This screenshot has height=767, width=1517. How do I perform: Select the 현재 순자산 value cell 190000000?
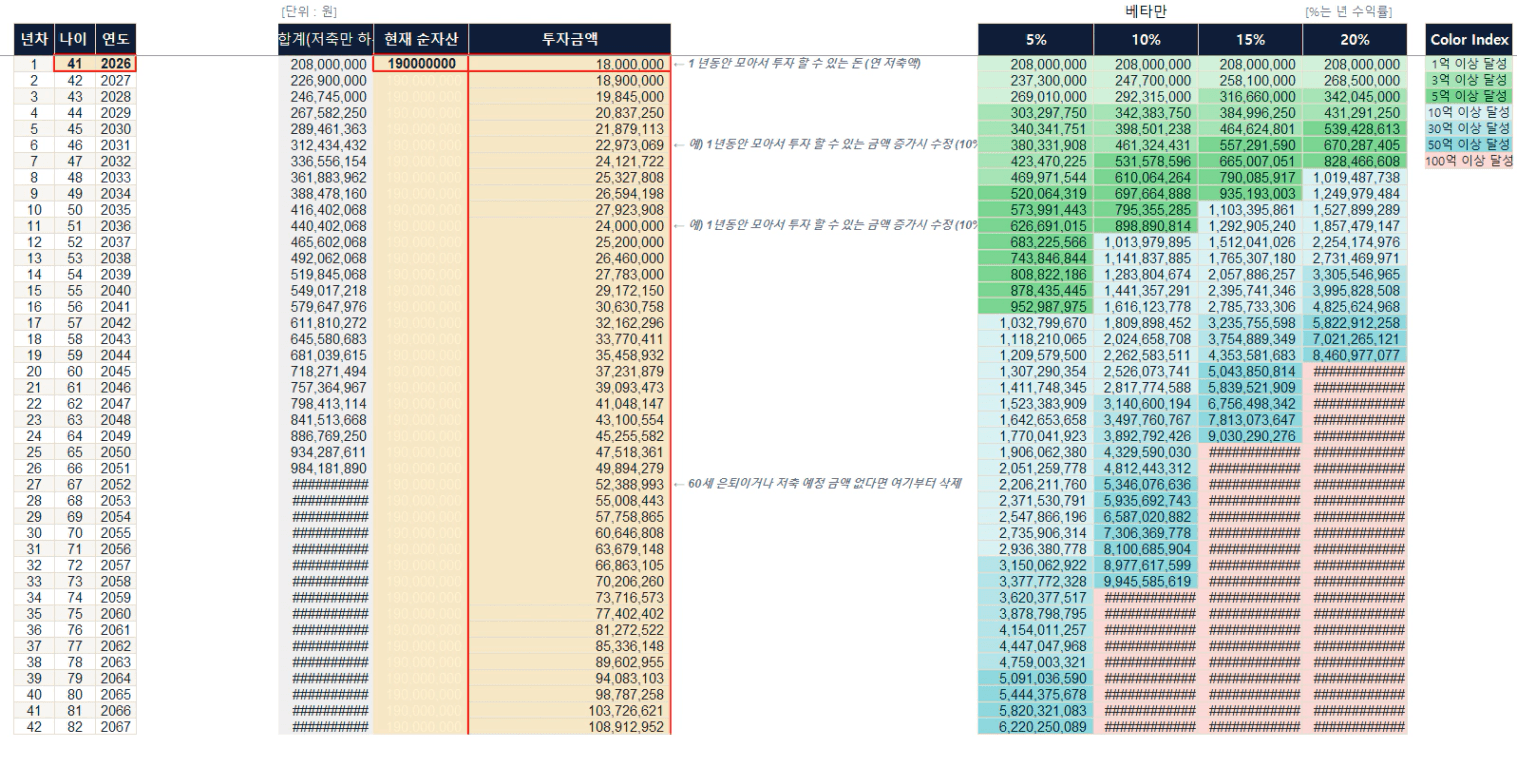pyautogui.click(x=420, y=63)
